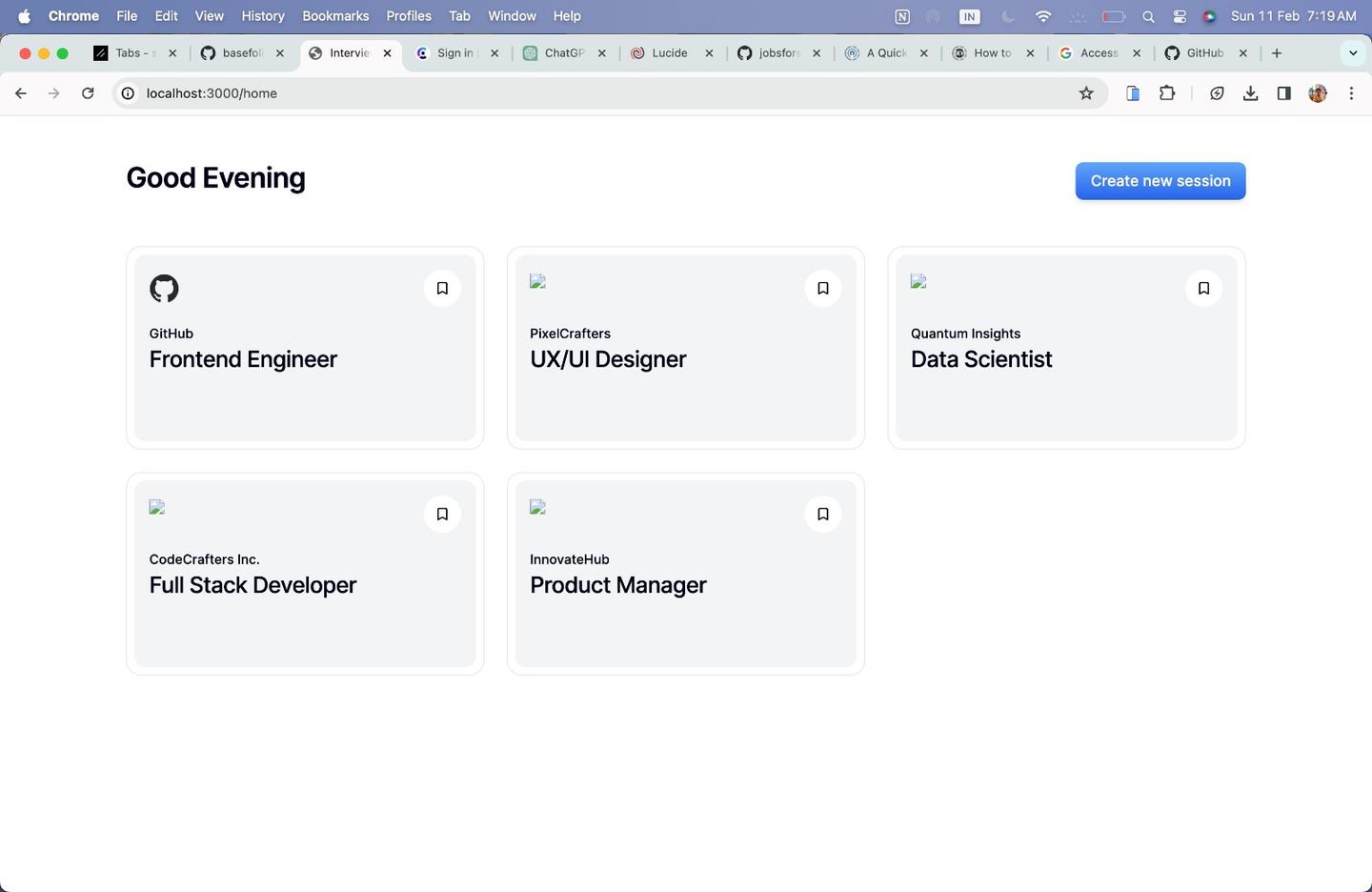Click the broken logo image on Quantum Insights card
Screen dimensions: 1372x892
(x=918, y=281)
